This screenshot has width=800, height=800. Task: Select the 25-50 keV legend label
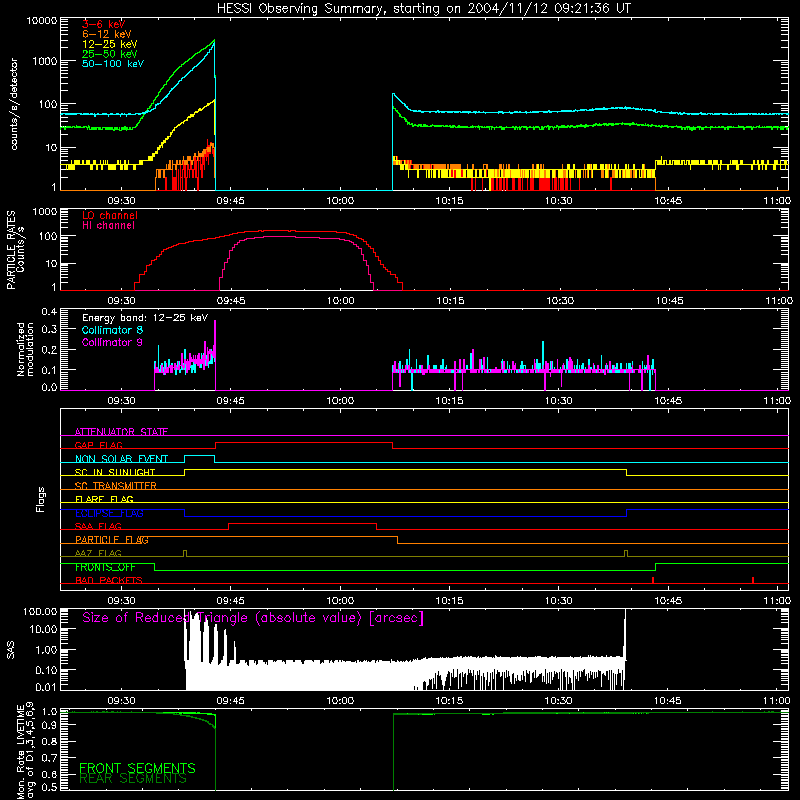click(110, 54)
